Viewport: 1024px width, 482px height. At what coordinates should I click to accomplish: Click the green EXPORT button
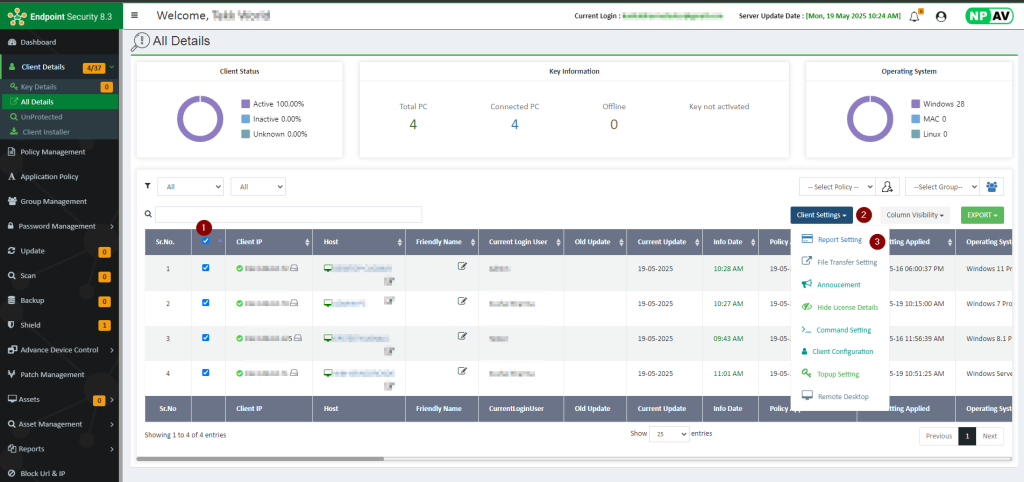point(981,214)
